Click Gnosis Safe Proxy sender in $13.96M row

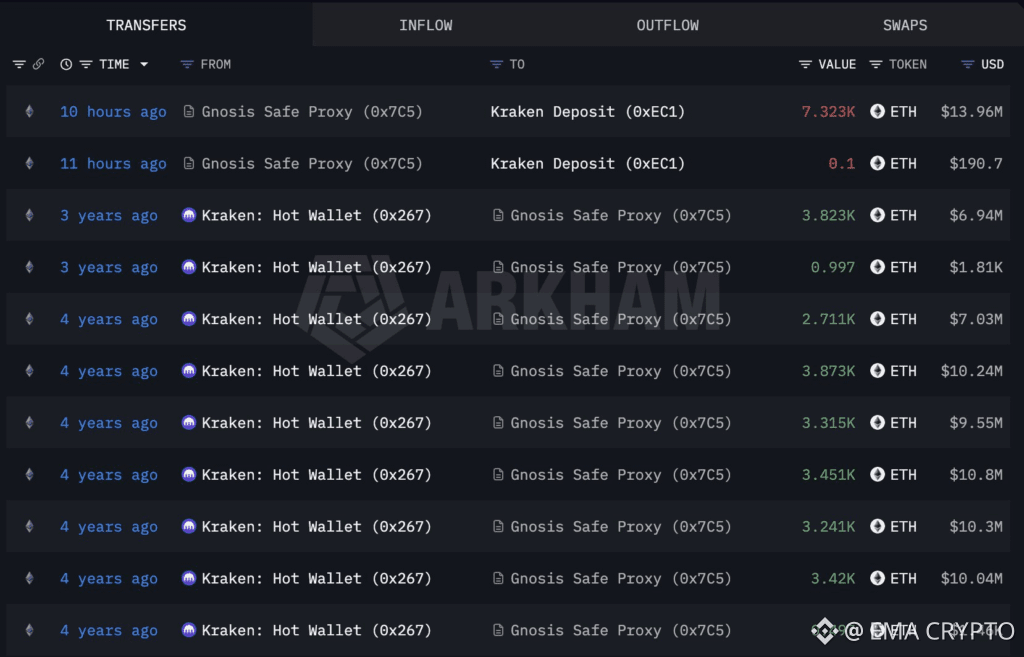pos(312,112)
